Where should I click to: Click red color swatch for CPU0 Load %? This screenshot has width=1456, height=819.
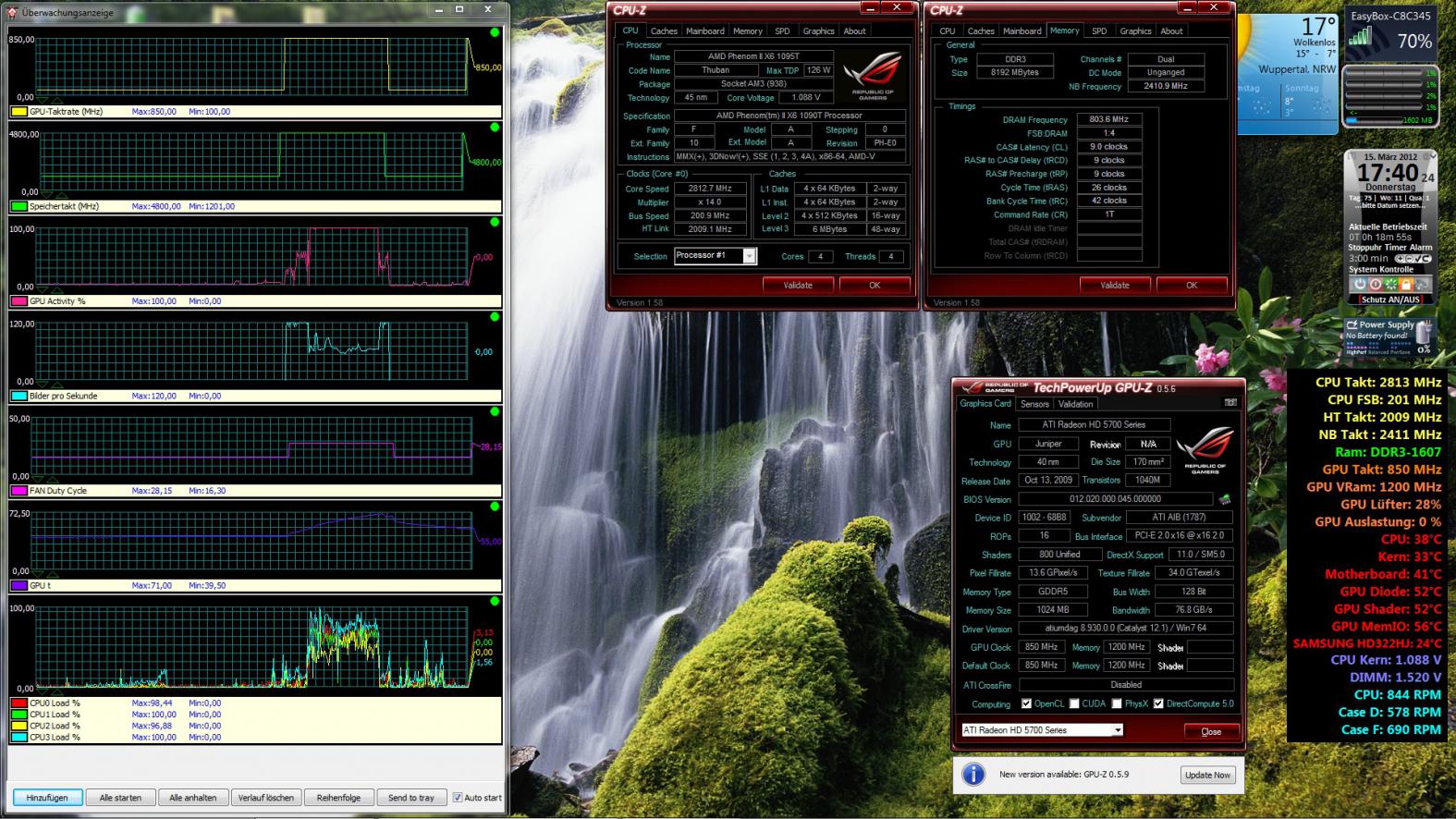click(18, 703)
